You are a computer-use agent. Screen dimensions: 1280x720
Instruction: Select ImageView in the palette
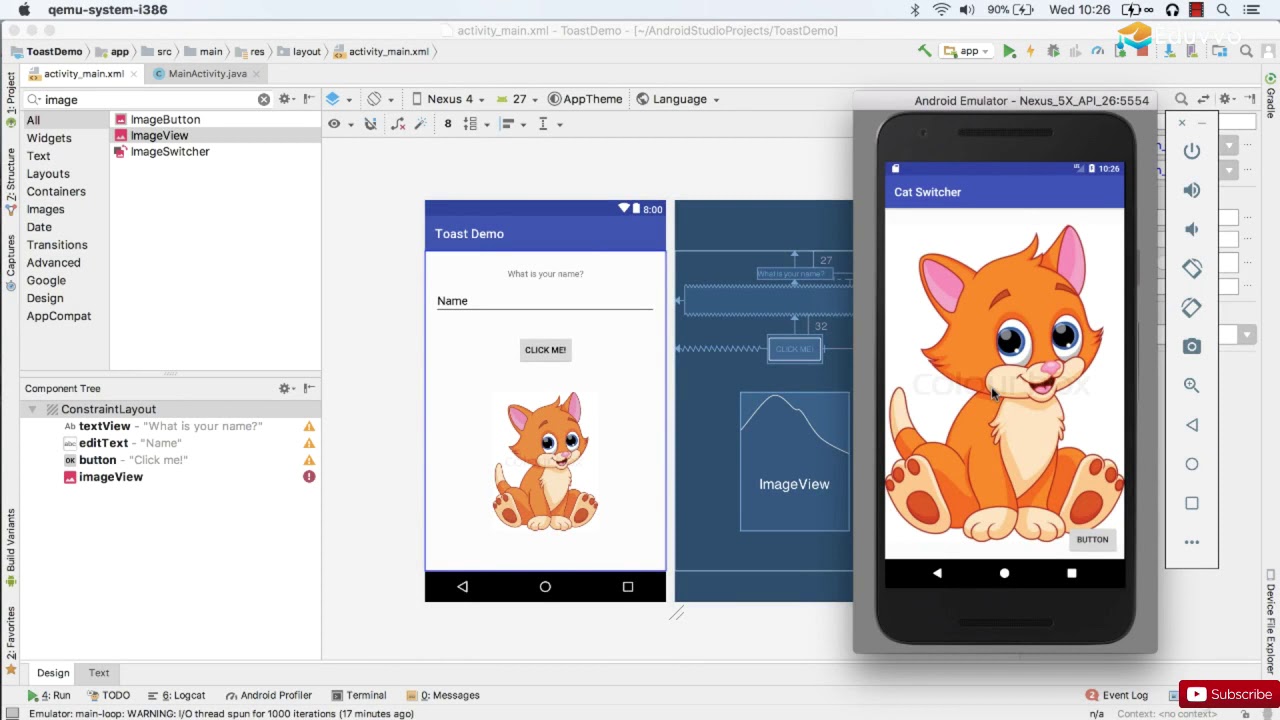pos(159,135)
